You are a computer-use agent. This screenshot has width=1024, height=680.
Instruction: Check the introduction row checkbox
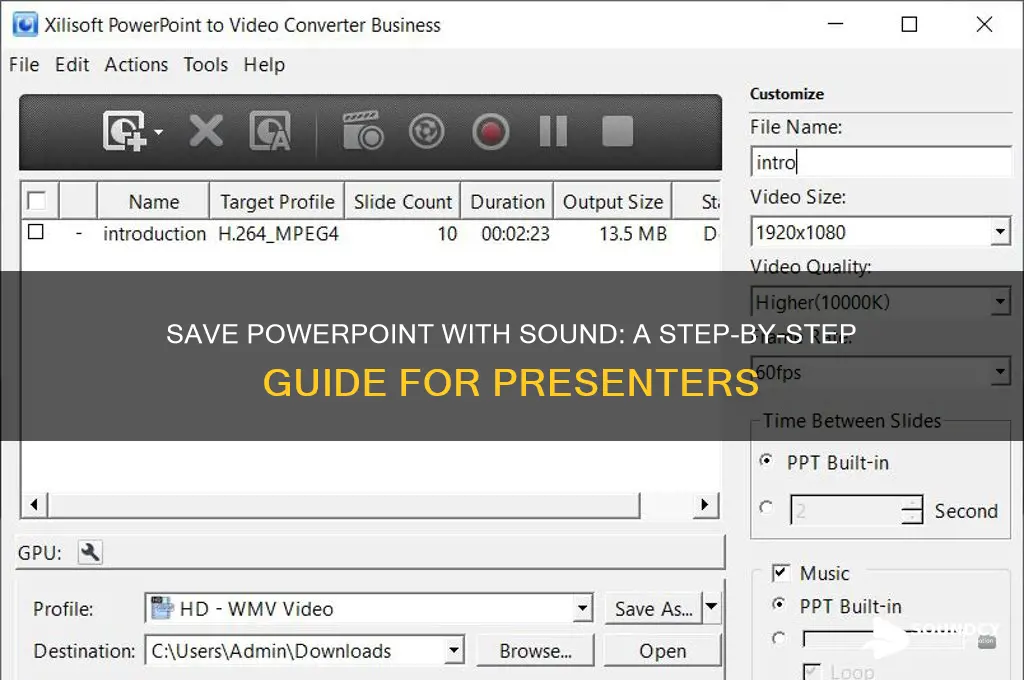(36, 232)
